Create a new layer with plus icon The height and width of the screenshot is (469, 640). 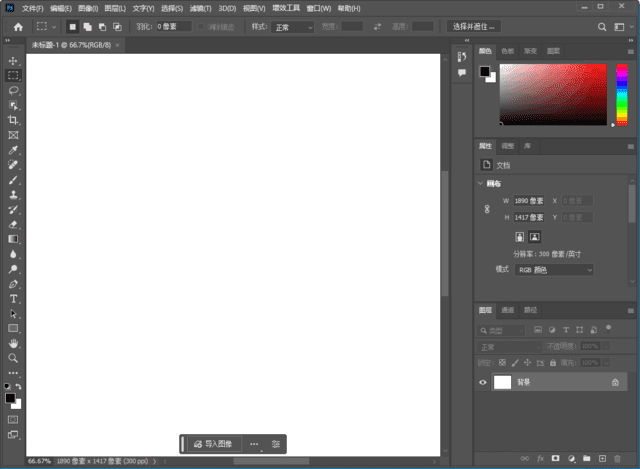click(x=602, y=458)
